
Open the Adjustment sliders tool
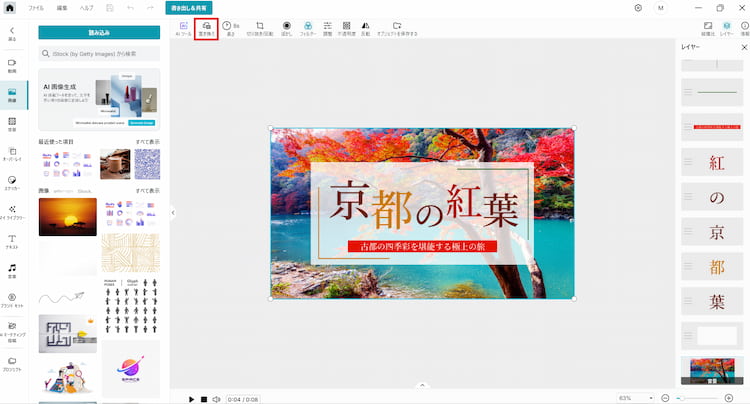coord(328,29)
